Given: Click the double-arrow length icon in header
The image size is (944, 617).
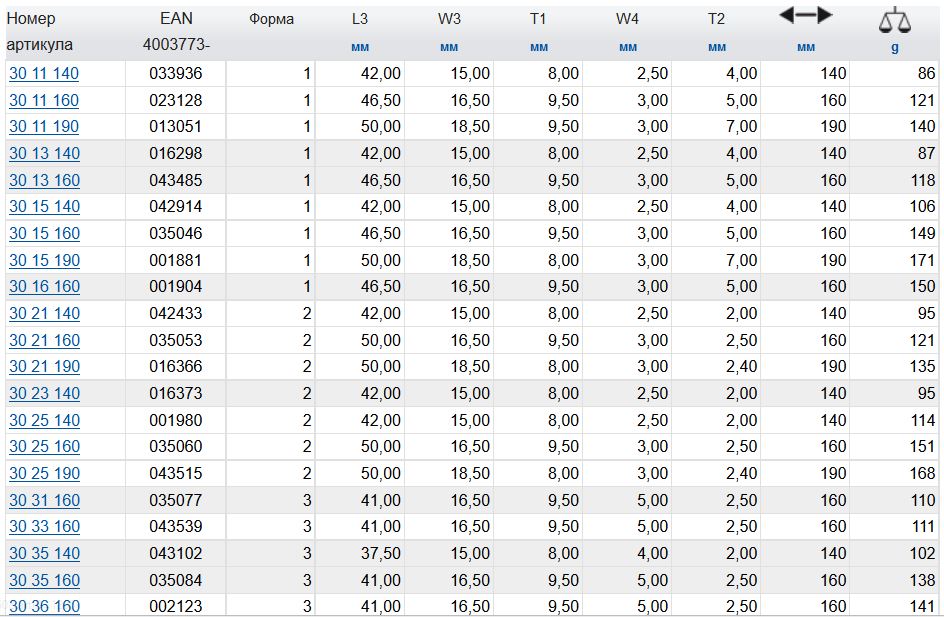Looking at the screenshot, I should click(805, 15).
